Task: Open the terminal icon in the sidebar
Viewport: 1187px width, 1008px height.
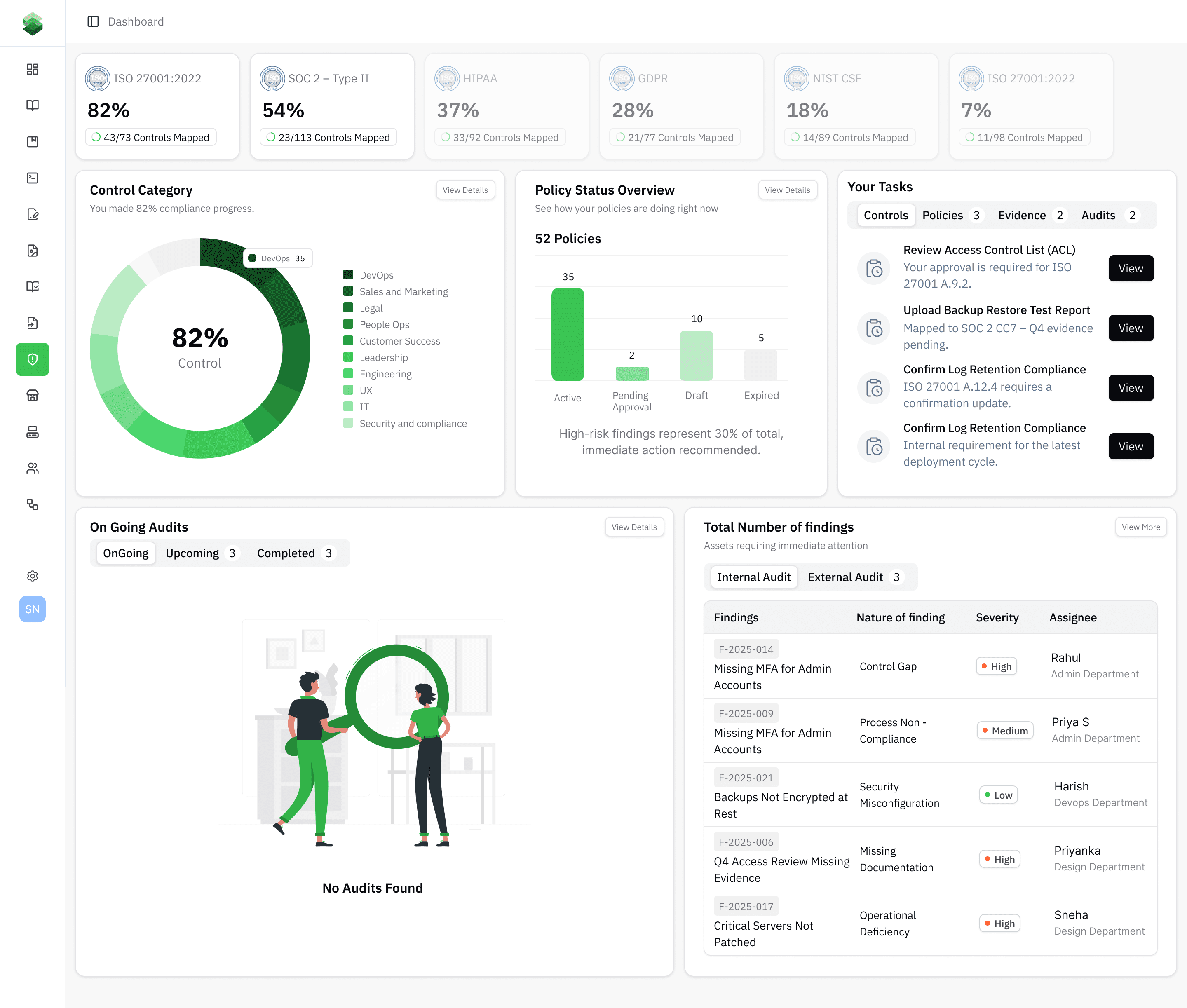Action: [x=33, y=178]
